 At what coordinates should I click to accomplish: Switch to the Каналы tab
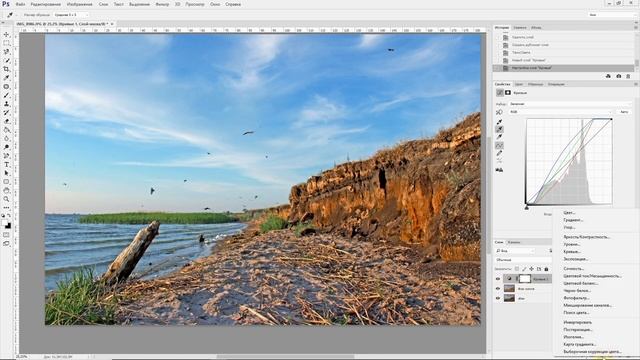point(514,242)
